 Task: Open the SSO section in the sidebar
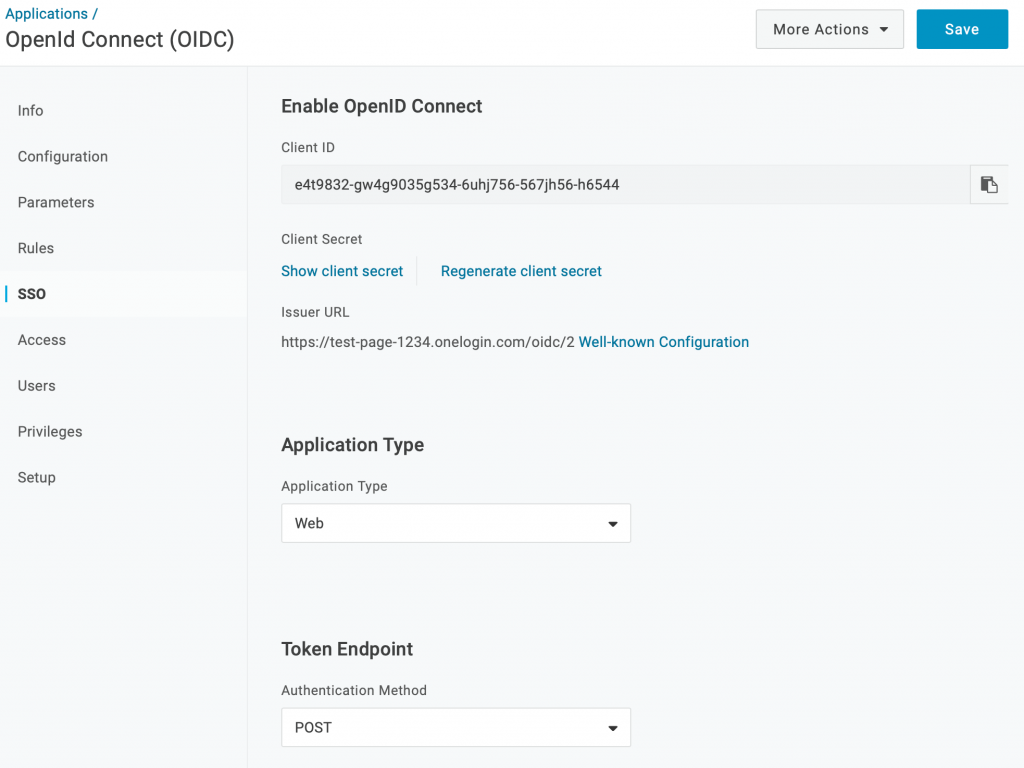[31, 293]
